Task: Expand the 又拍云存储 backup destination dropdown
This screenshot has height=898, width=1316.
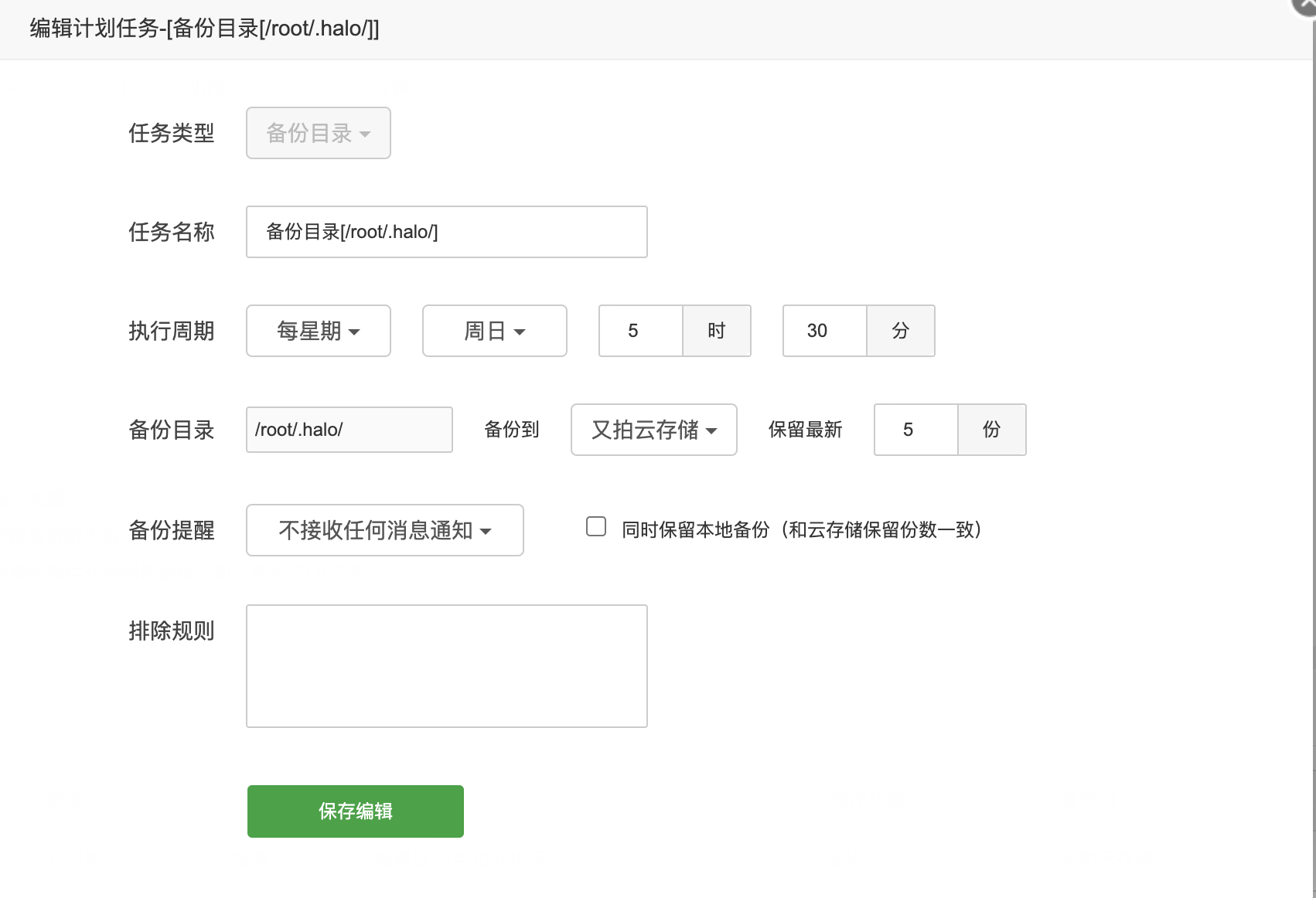Action: [x=653, y=430]
